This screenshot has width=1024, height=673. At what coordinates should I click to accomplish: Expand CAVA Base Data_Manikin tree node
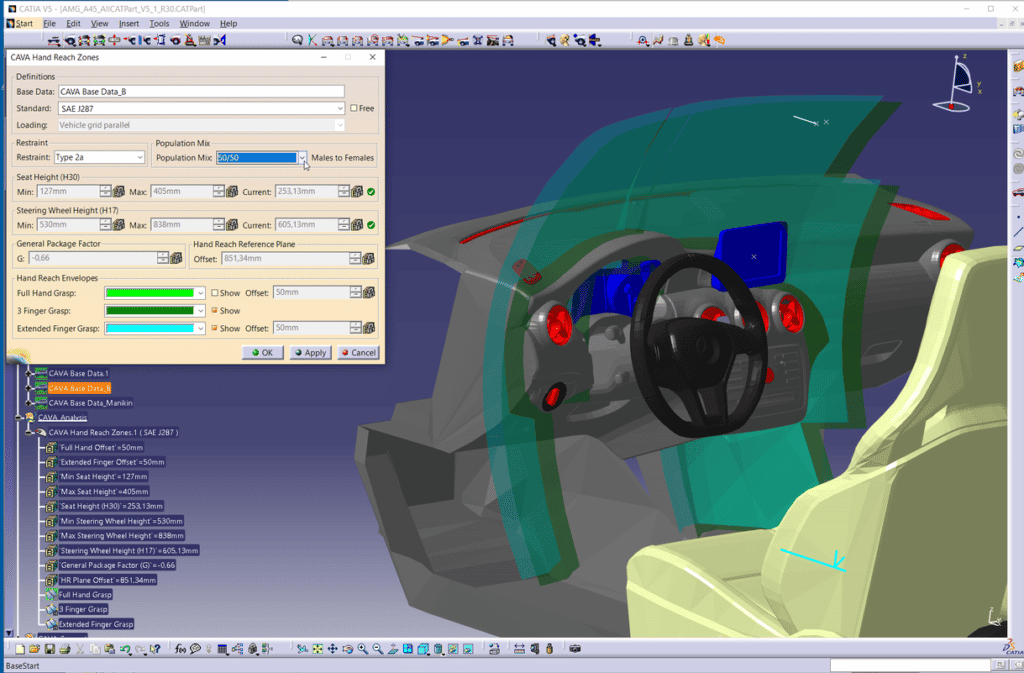click(x=29, y=403)
